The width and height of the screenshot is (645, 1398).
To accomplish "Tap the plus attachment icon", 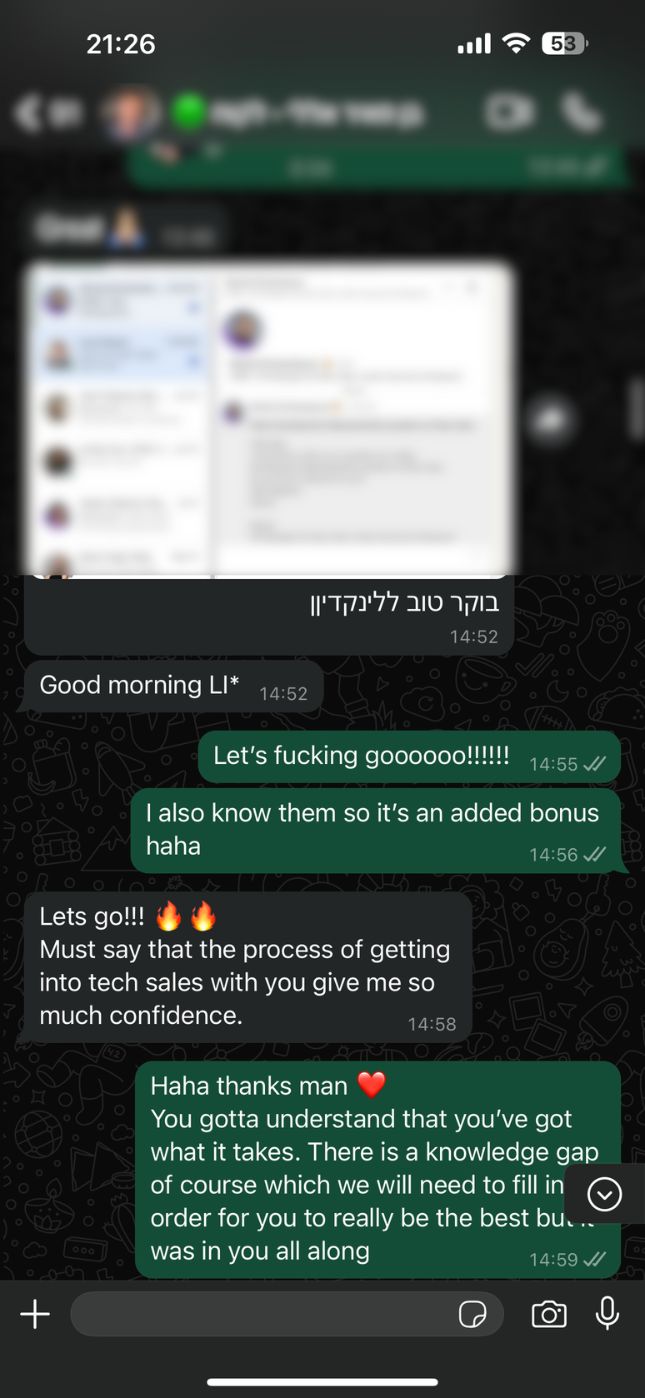I will 35,1314.
